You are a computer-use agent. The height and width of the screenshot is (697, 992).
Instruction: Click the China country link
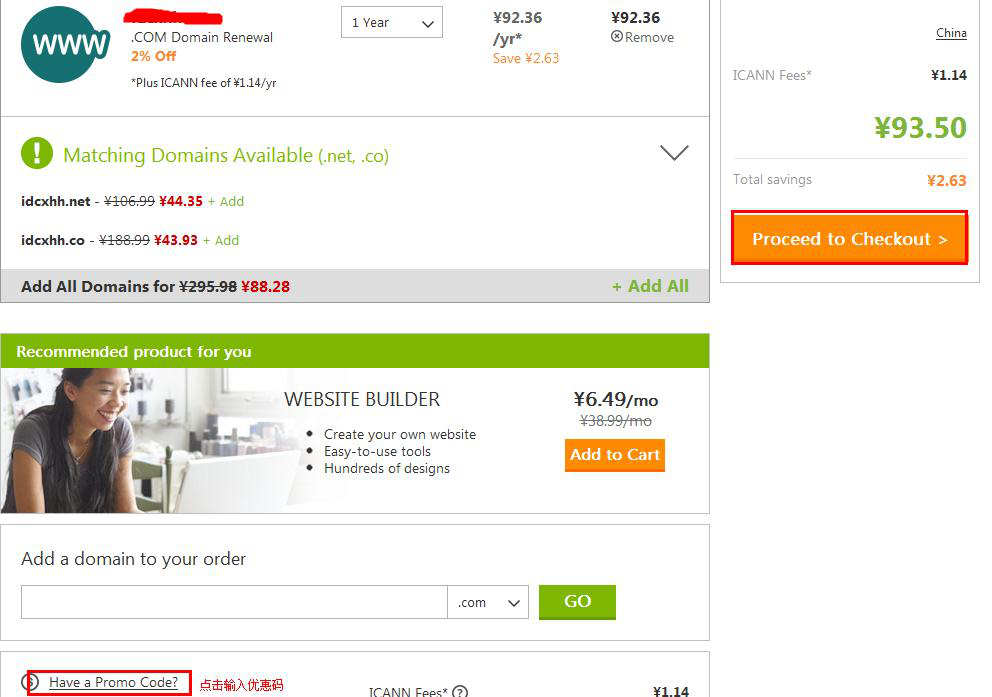pos(951,33)
